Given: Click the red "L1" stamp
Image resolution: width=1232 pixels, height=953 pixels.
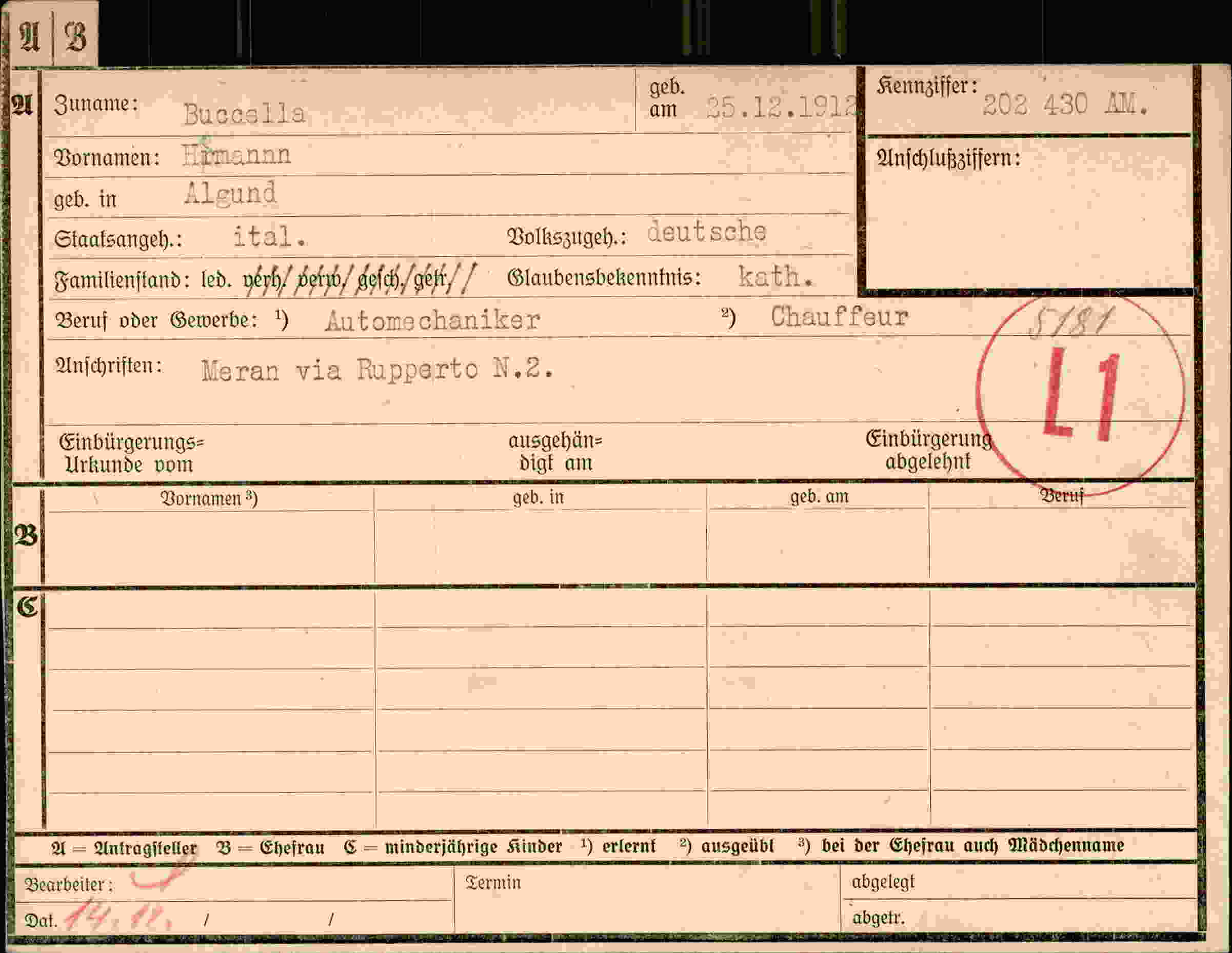Looking at the screenshot, I should (x=1081, y=395).
